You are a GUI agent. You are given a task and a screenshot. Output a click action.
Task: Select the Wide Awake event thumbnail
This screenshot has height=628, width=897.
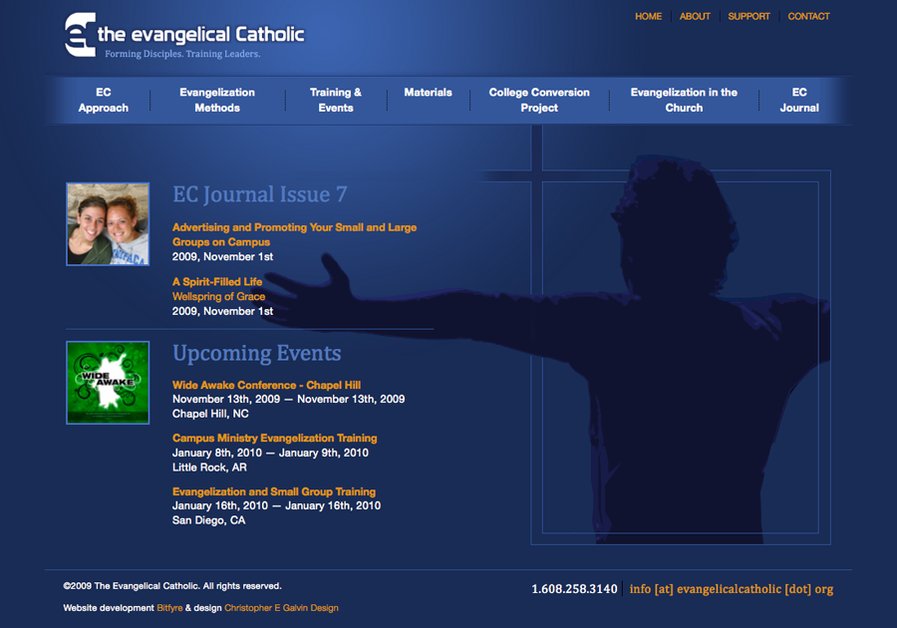107,381
